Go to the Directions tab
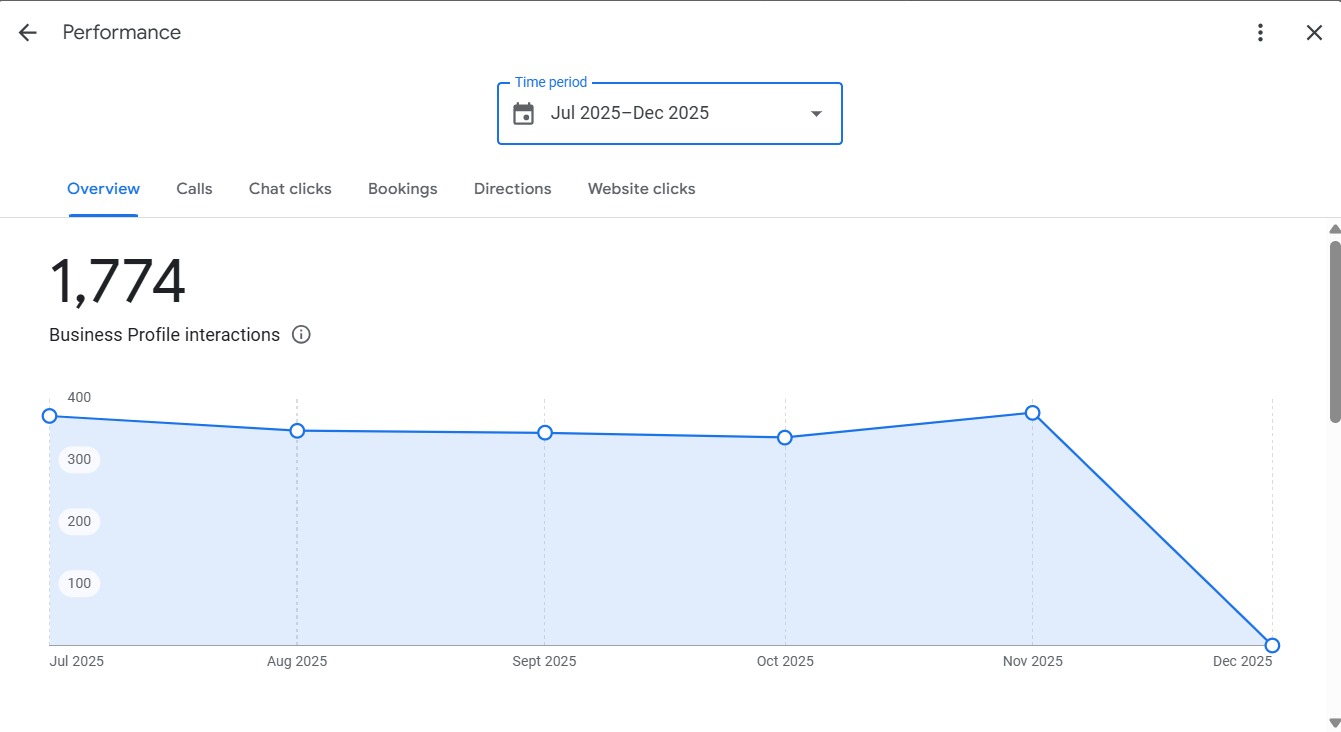The image size is (1341, 732). pos(512,189)
